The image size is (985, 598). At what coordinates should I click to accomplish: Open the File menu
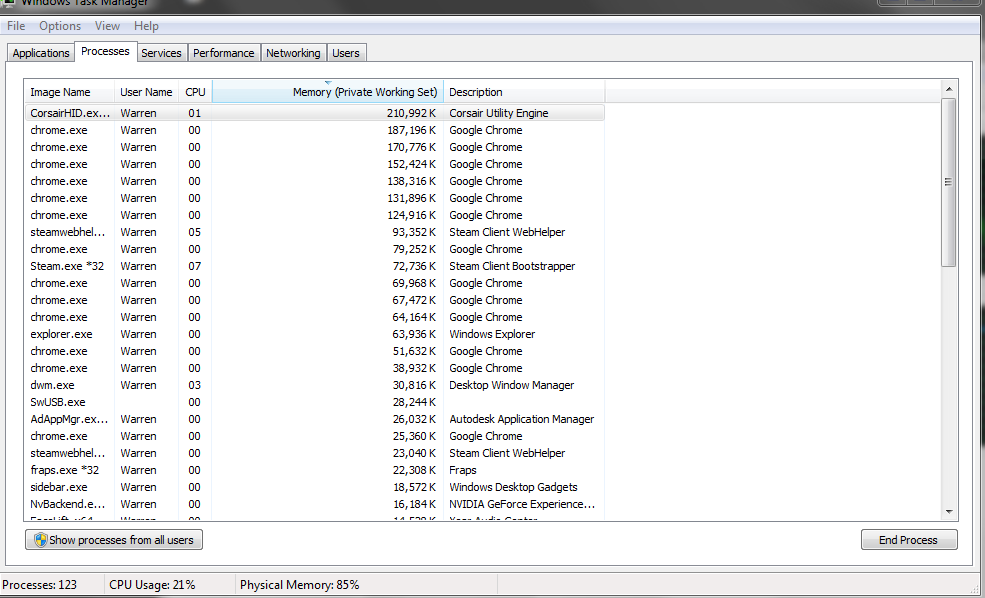coord(16,26)
